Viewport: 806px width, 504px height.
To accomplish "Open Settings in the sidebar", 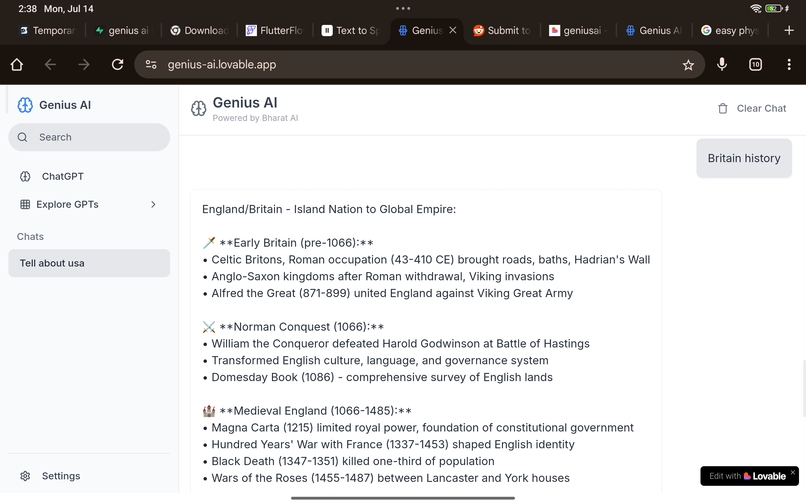I will [89, 476].
